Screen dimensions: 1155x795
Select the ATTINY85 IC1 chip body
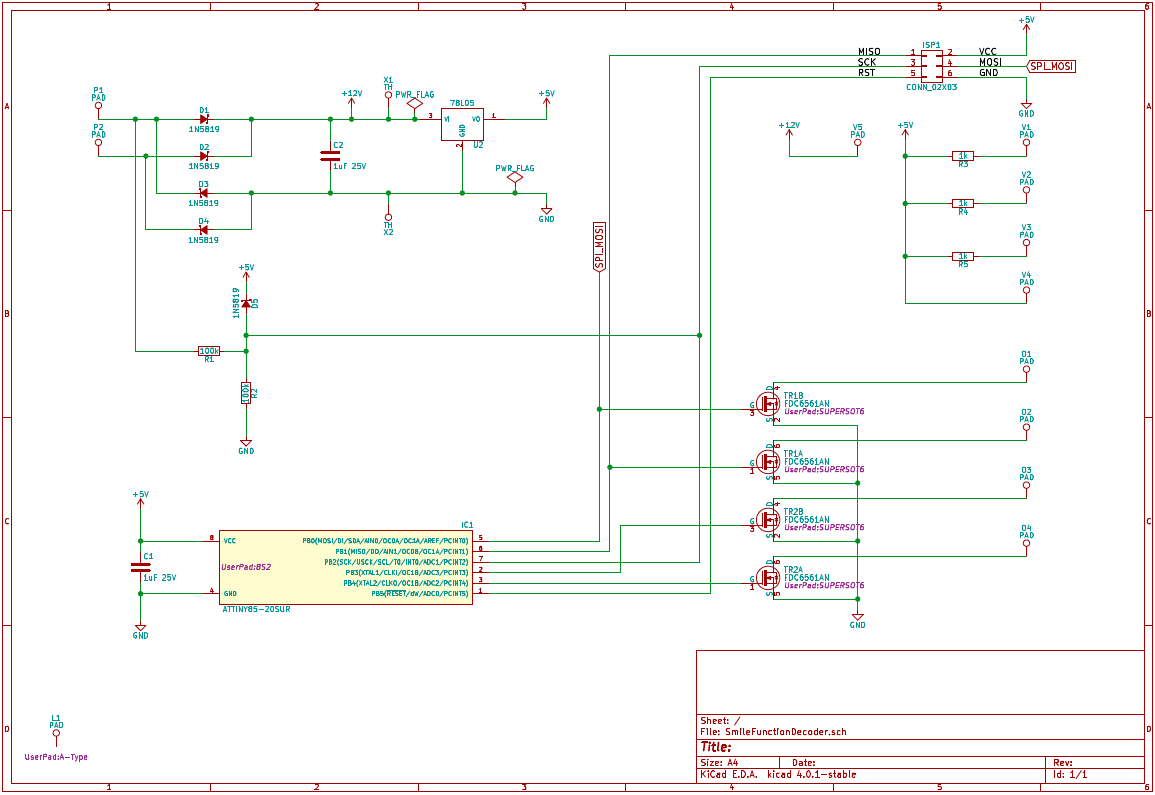pyautogui.click(x=345, y=567)
